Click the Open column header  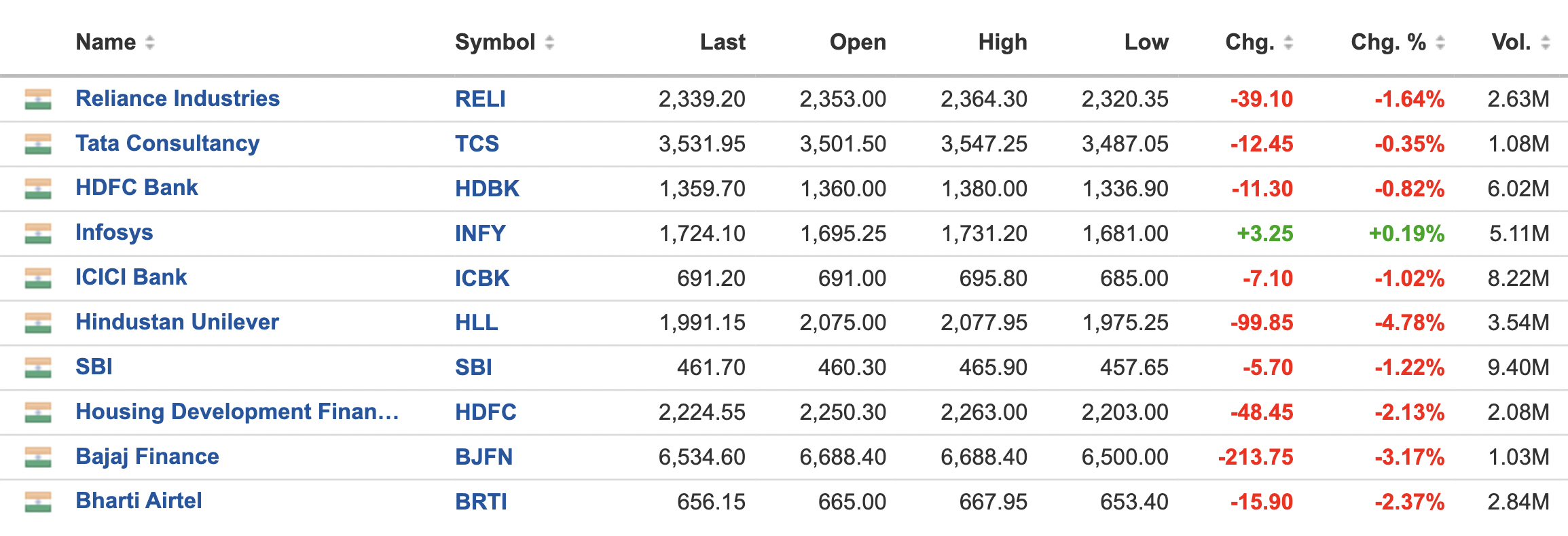[858, 42]
